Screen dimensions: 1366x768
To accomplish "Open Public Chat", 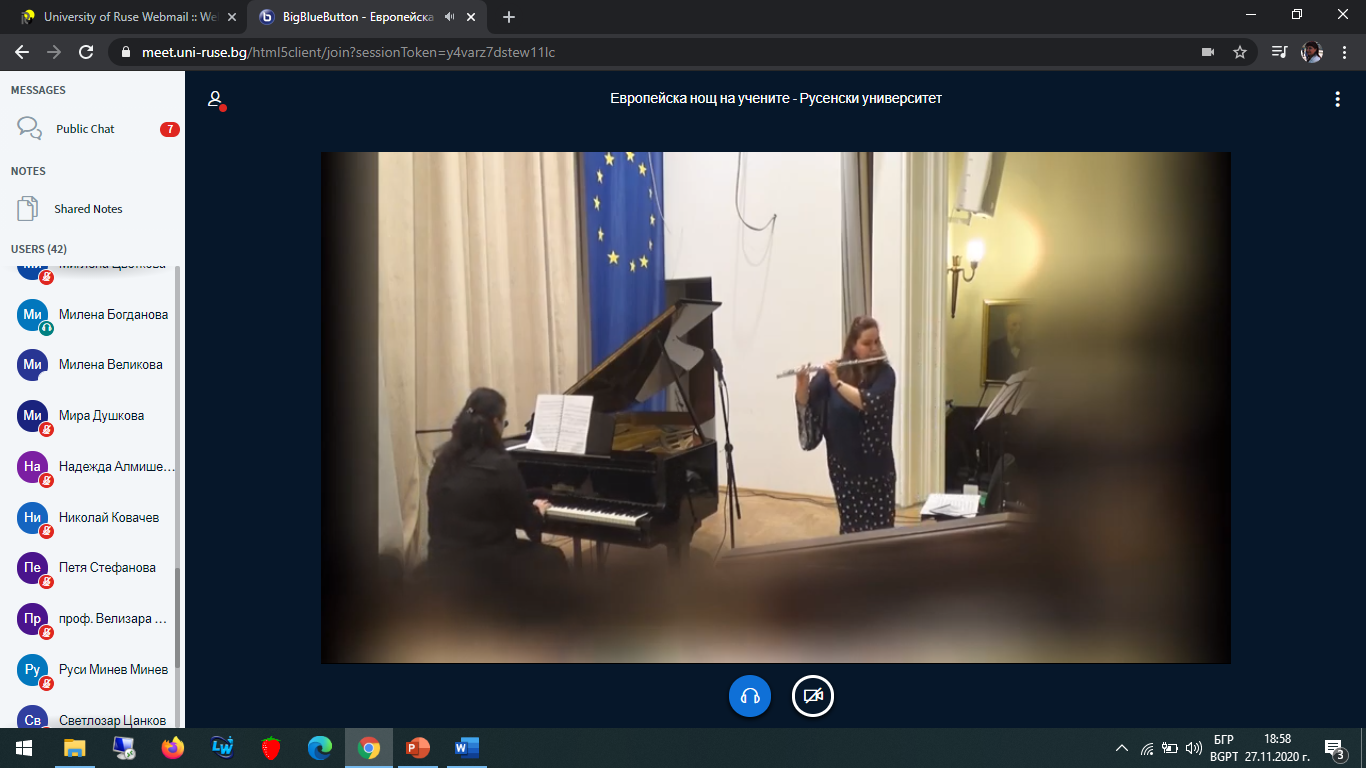I will [x=85, y=129].
